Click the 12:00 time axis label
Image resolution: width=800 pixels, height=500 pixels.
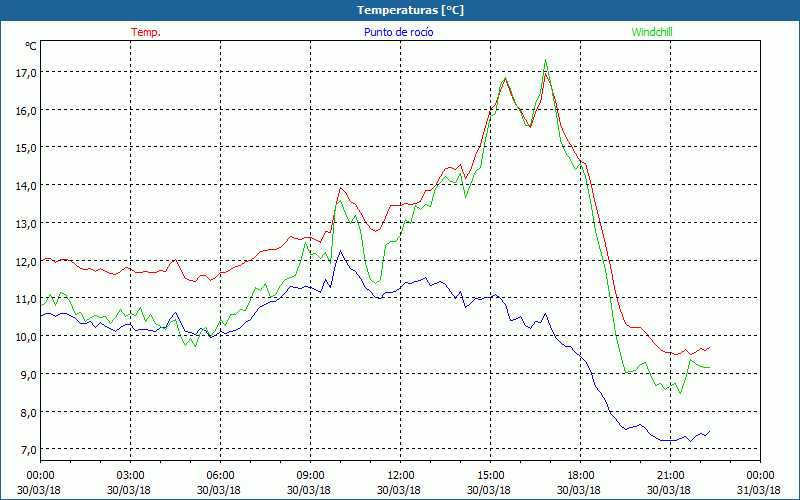tap(401, 476)
